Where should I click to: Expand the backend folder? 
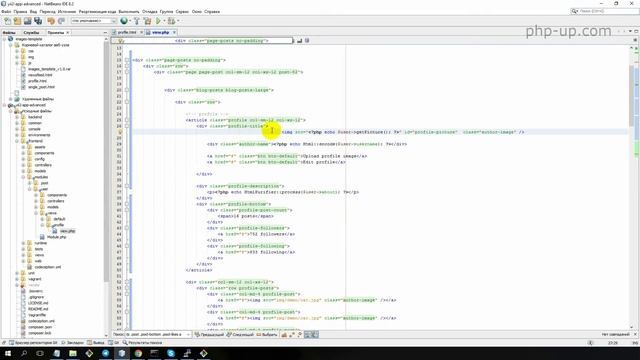click(17, 117)
